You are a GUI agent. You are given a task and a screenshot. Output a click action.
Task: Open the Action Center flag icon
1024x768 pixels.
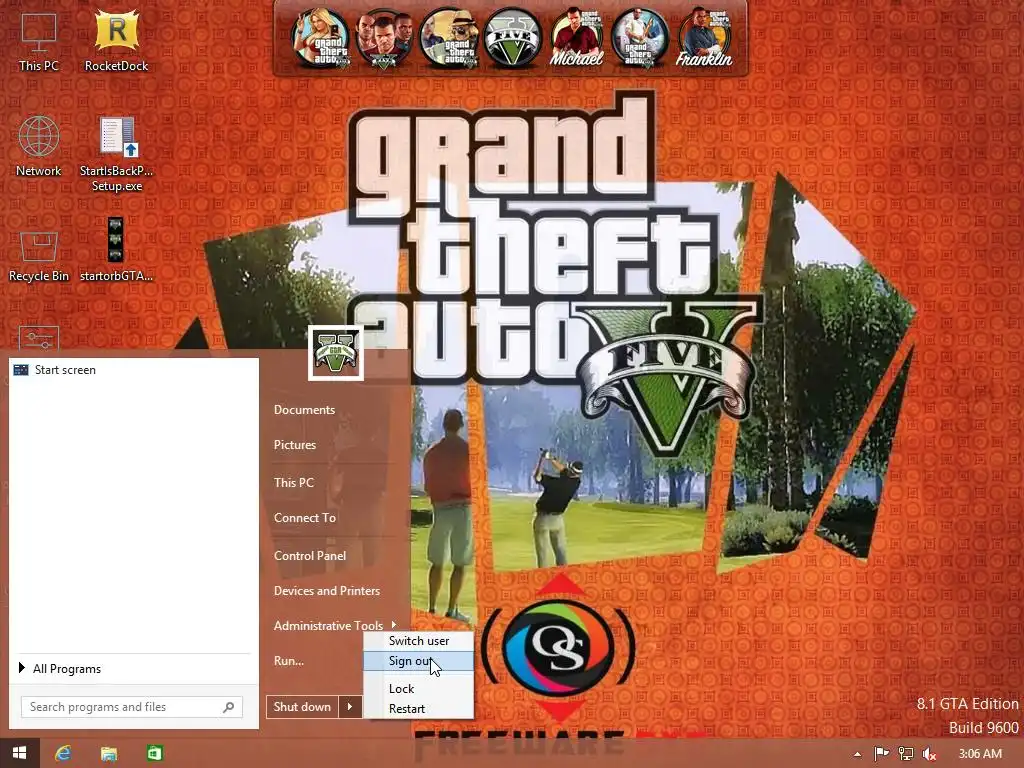tap(881, 754)
